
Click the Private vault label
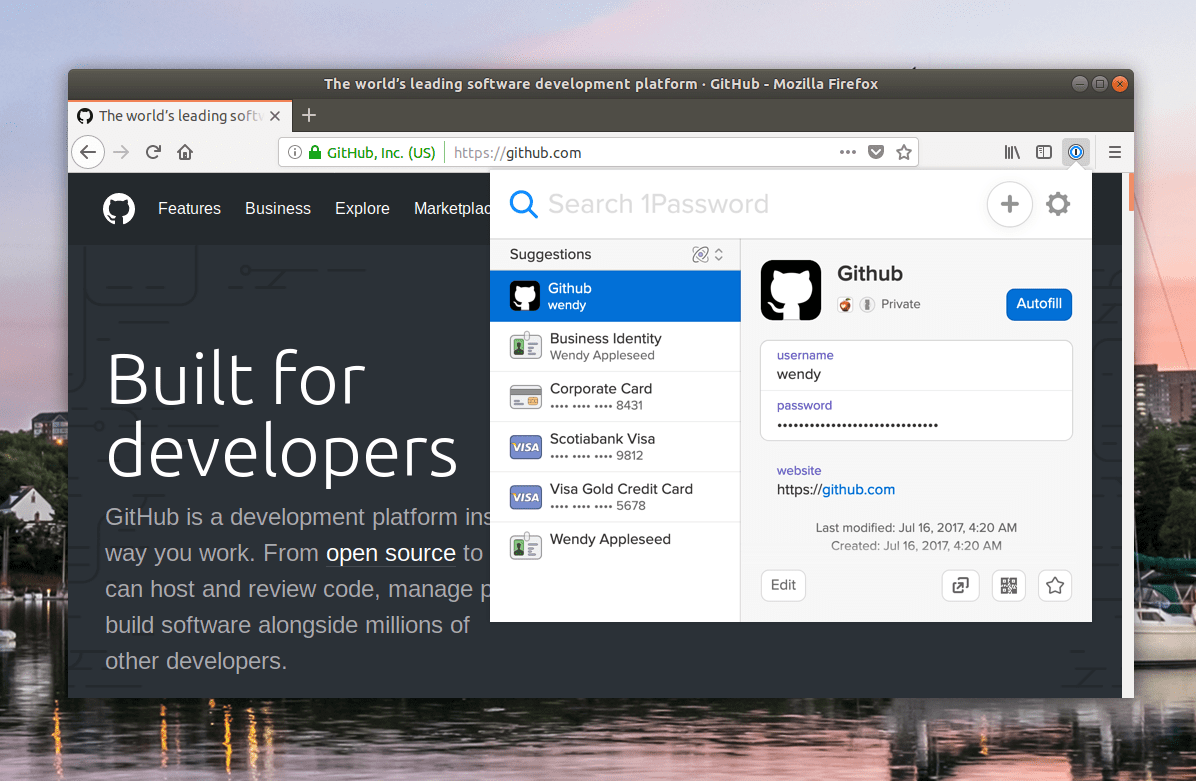click(x=901, y=304)
